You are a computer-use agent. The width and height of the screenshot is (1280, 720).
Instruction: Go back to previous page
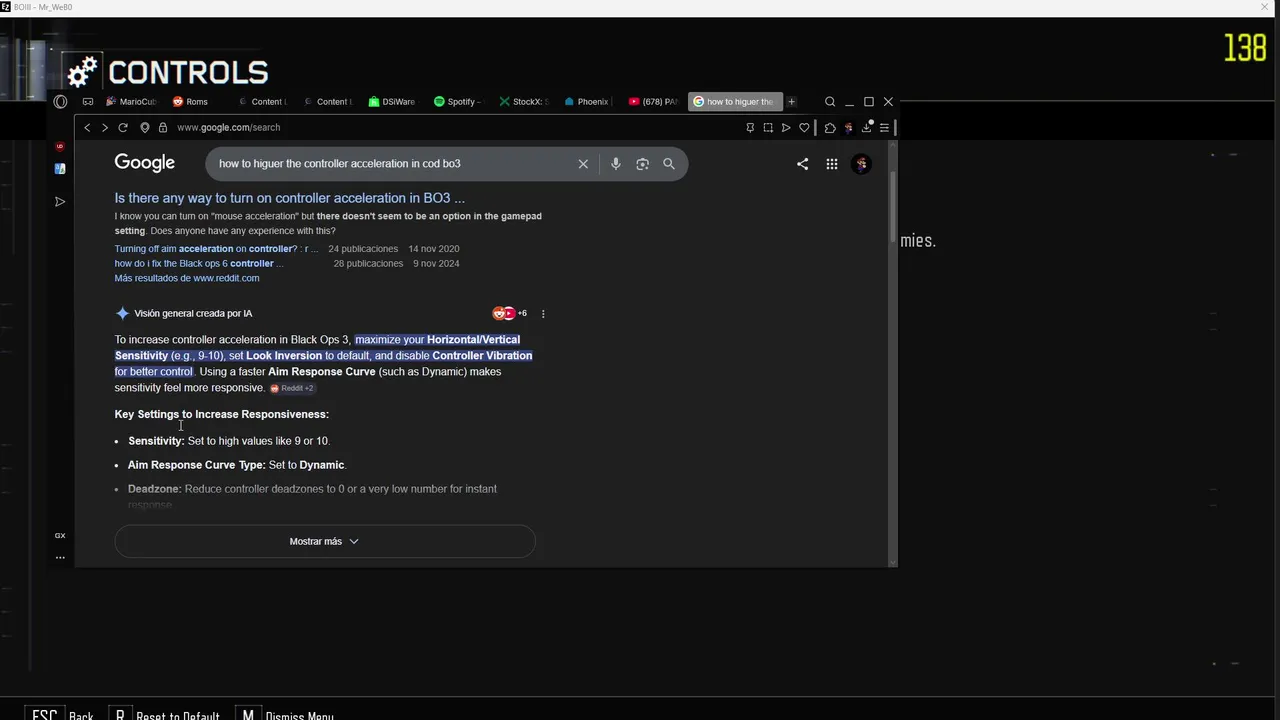tap(87, 128)
